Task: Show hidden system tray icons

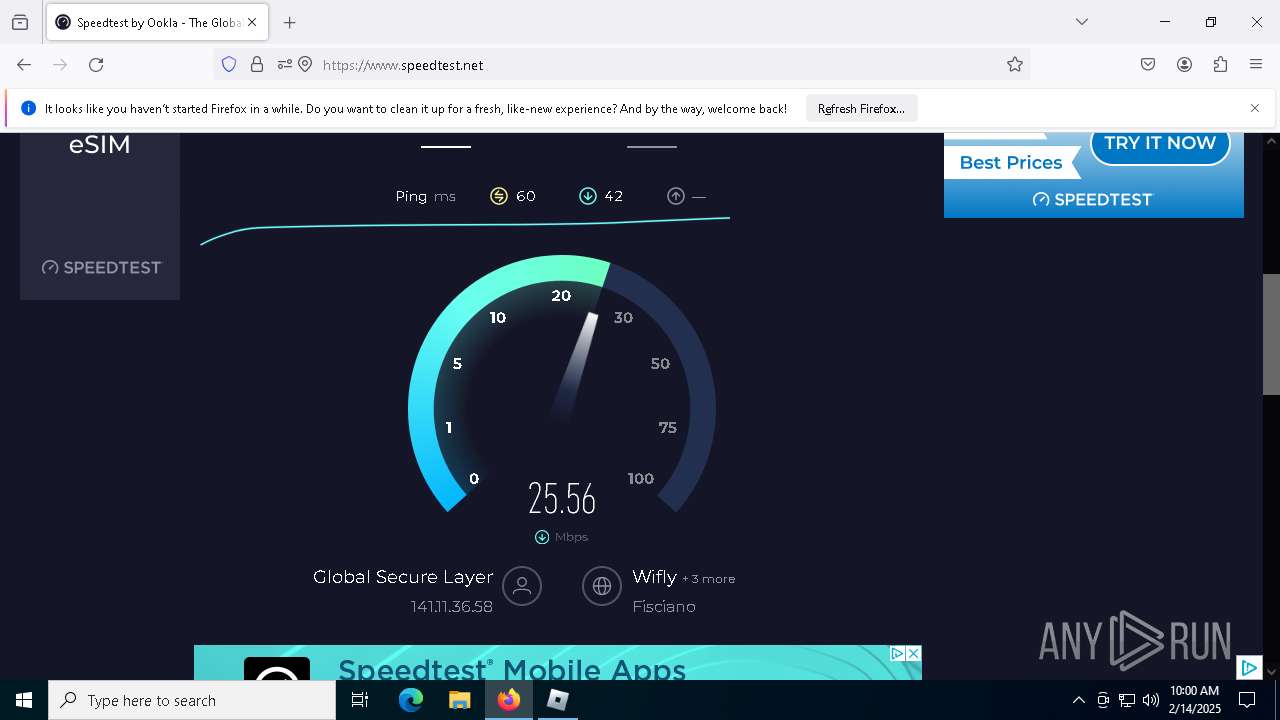Action: (1078, 700)
